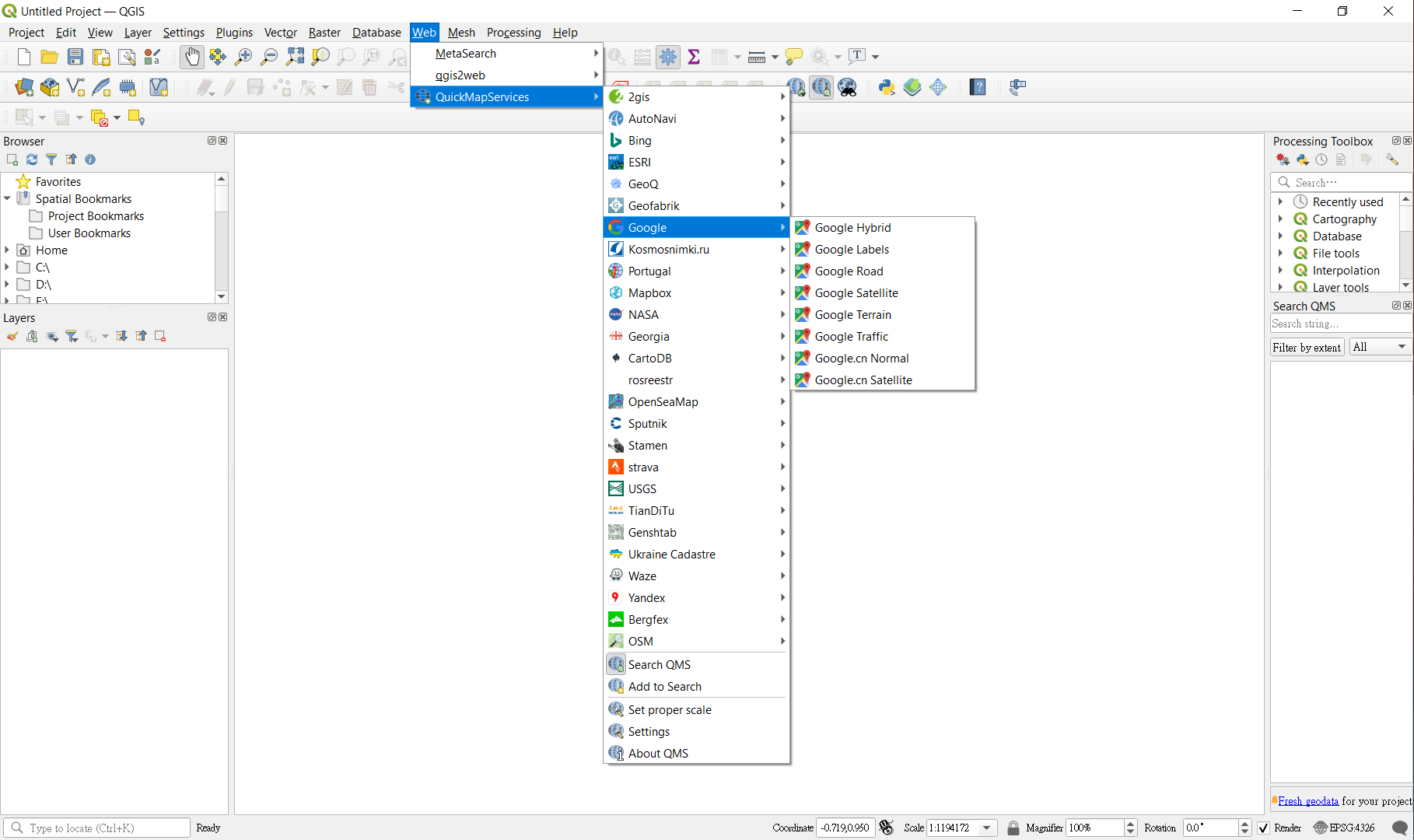Screen dimensions: 1414x840
Task: Open the Layer Styling panel brush icon
Action: [12, 336]
